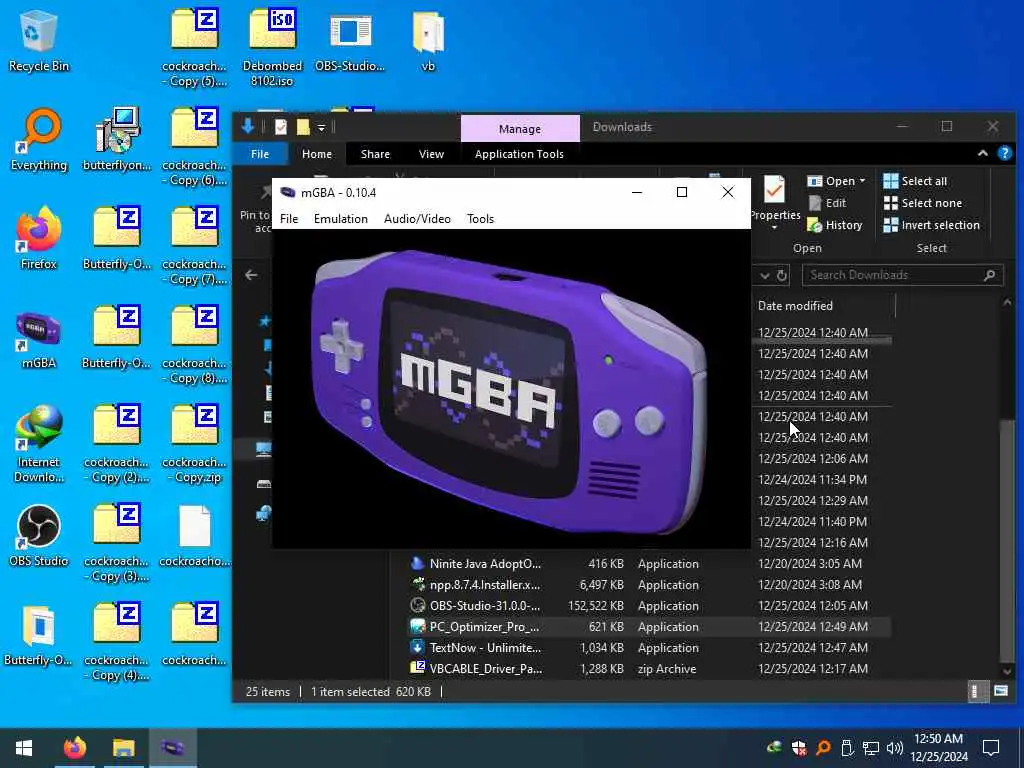1024x768 pixels.
Task: Click the volume speaker tray icon
Action: click(x=895, y=748)
